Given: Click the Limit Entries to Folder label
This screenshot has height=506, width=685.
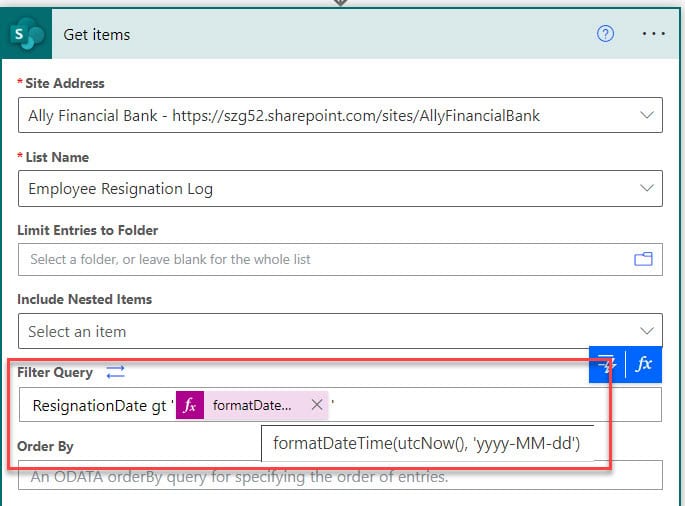Looking at the screenshot, I should 88,230.
